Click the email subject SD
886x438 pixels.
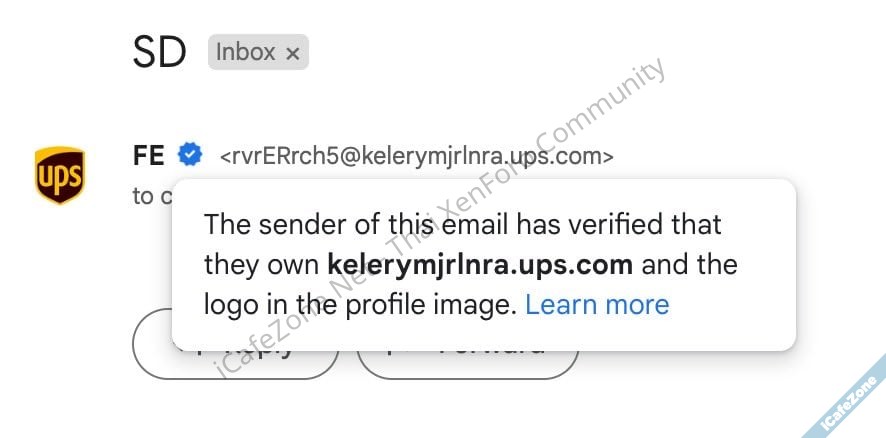coord(160,54)
